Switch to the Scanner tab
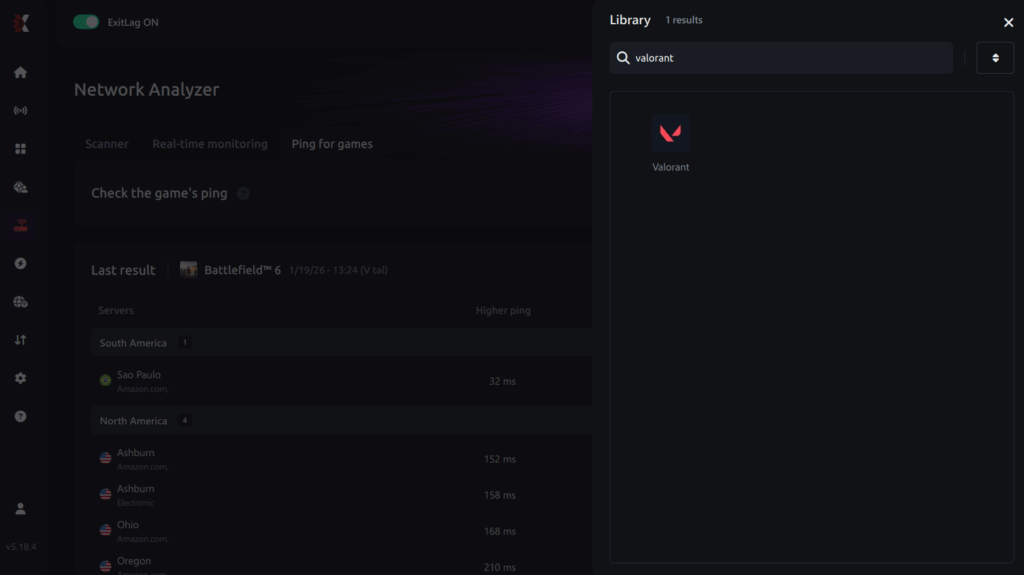Screen dimensions: 1024x575 click(x=106, y=144)
